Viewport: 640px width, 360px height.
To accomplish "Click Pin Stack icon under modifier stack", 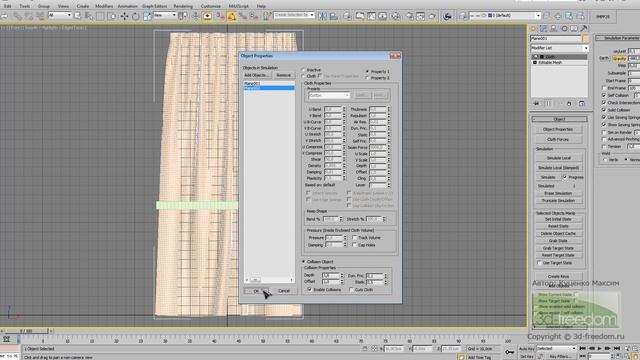I will pos(536,104).
